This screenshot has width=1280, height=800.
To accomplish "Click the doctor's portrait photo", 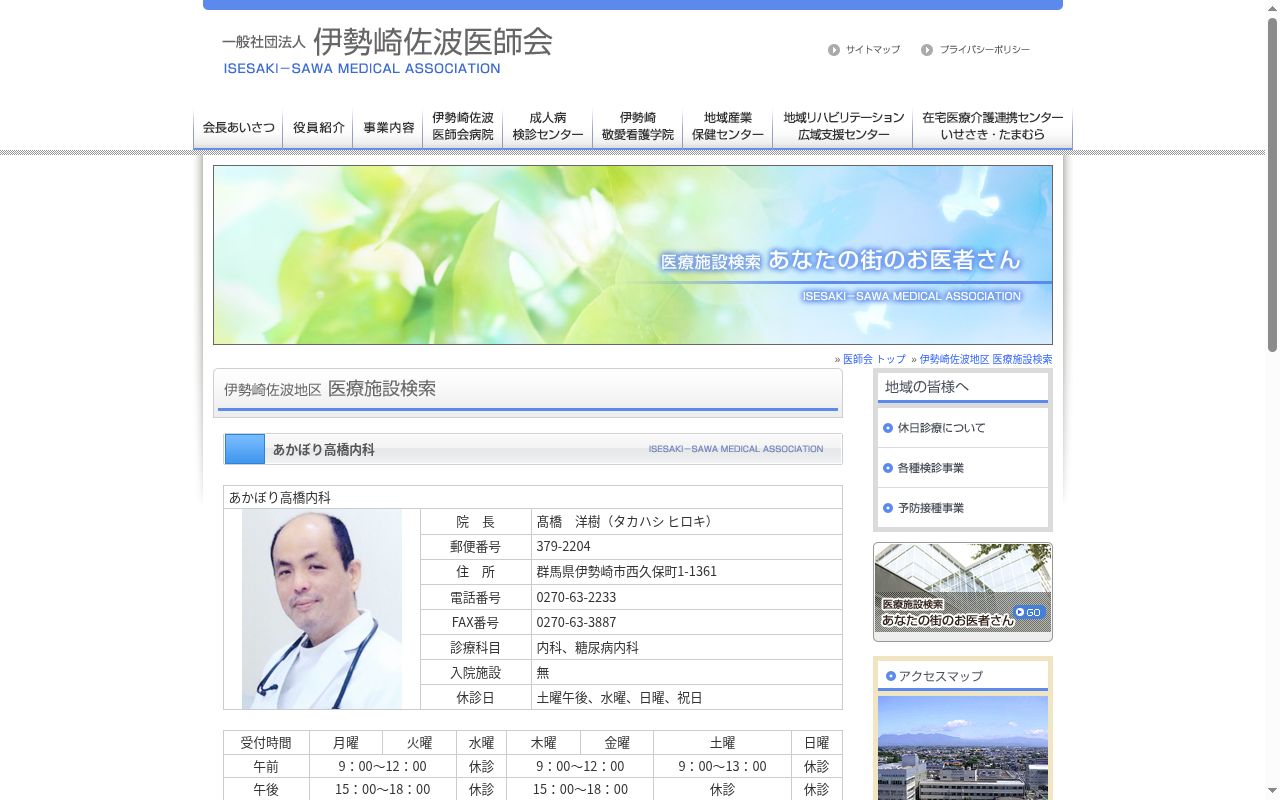I will pos(322,609).
